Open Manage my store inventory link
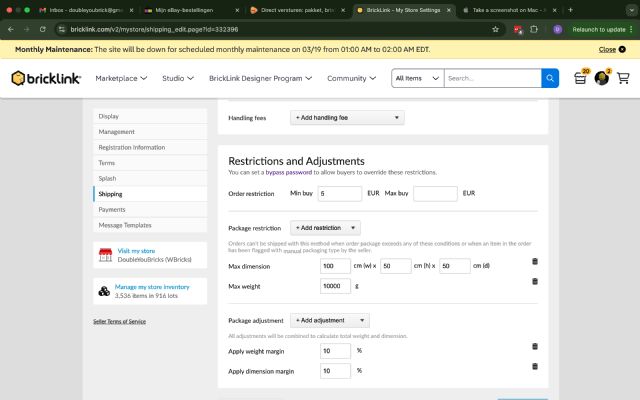 click(x=152, y=287)
